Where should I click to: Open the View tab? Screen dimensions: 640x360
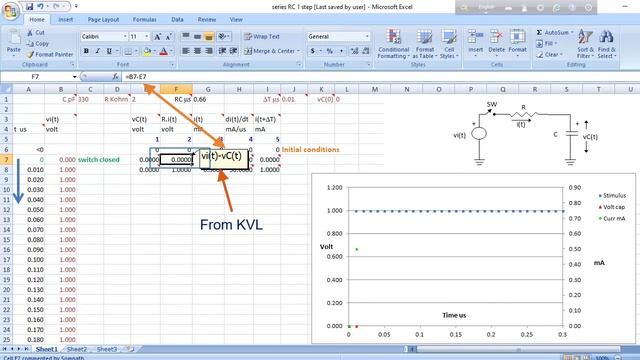[x=236, y=20]
